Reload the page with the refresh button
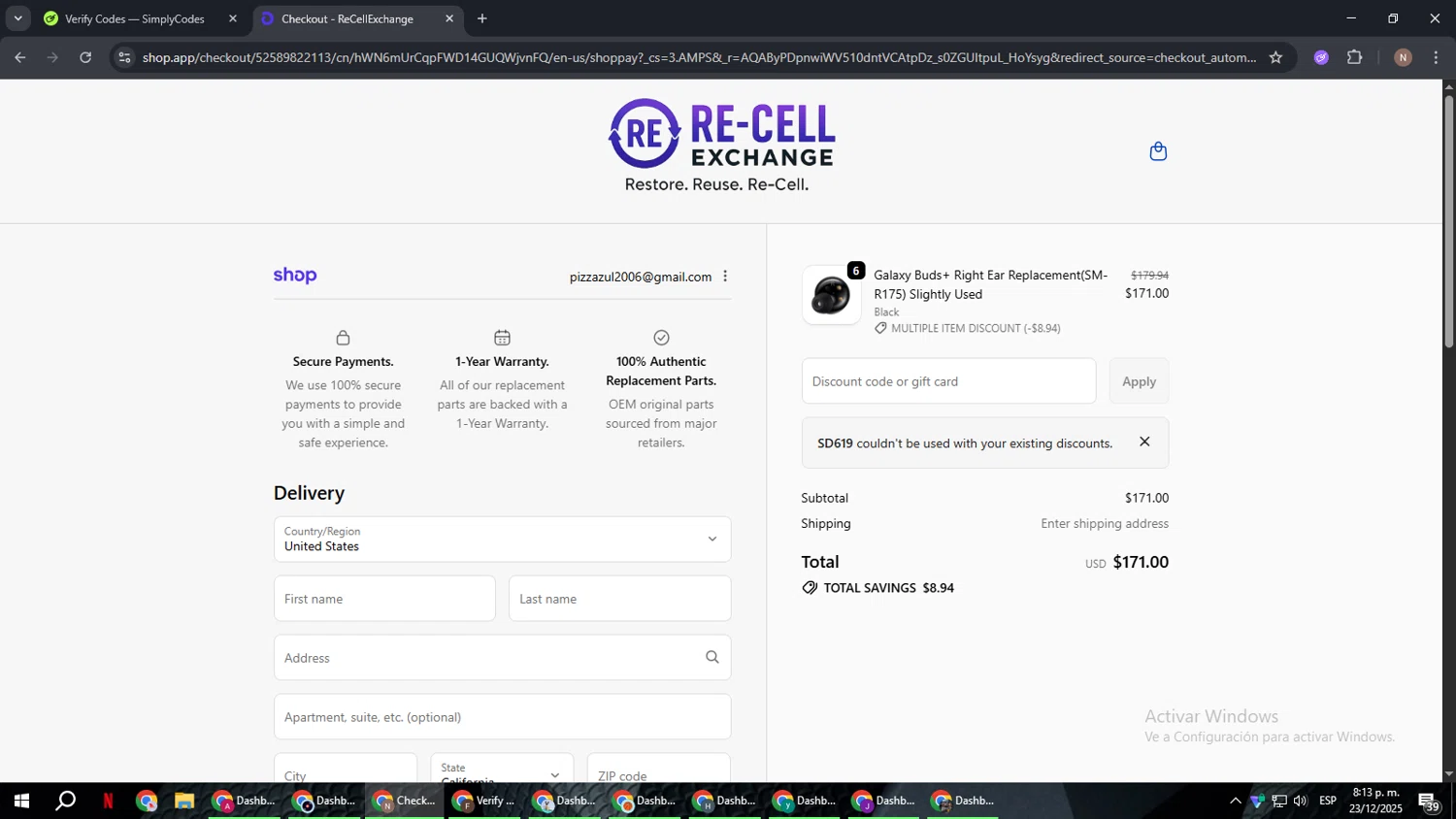The width and height of the screenshot is (1456, 819). point(85,57)
